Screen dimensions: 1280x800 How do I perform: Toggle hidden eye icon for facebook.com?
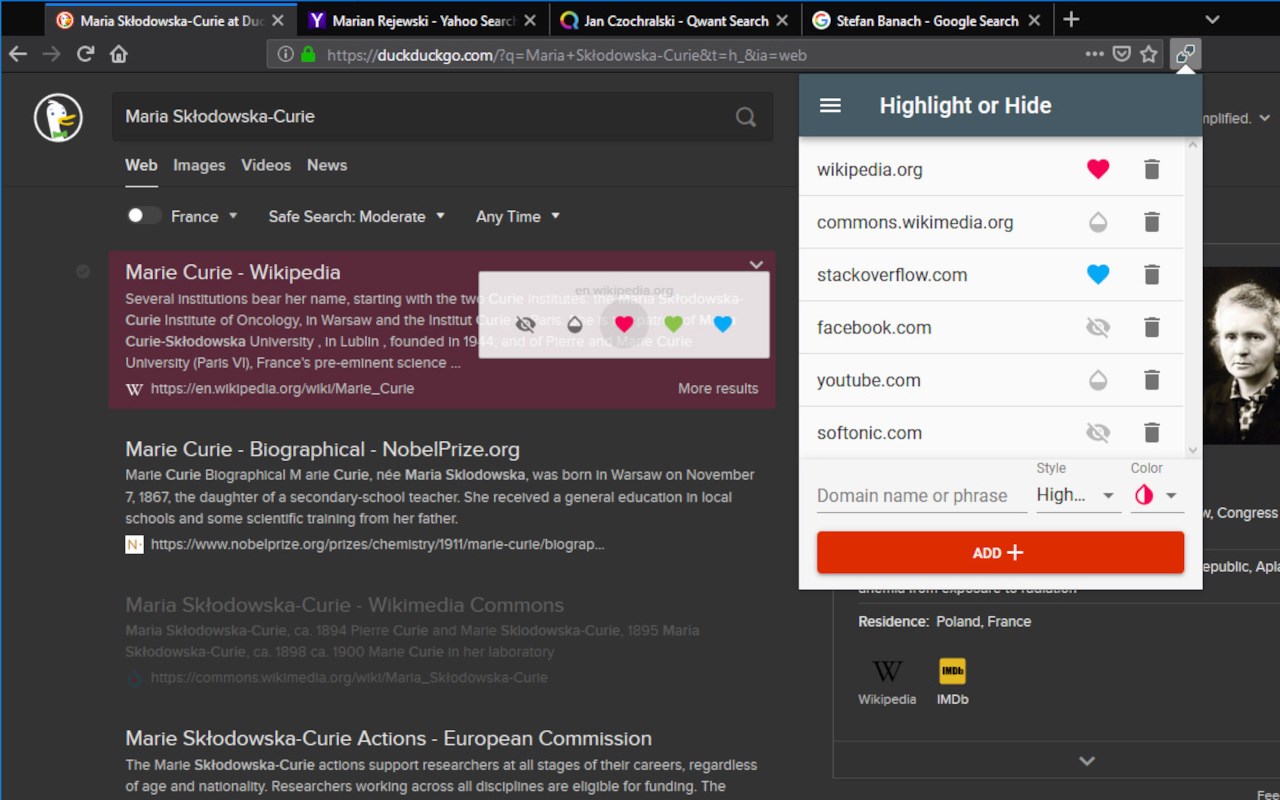[x=1098, y=327]
